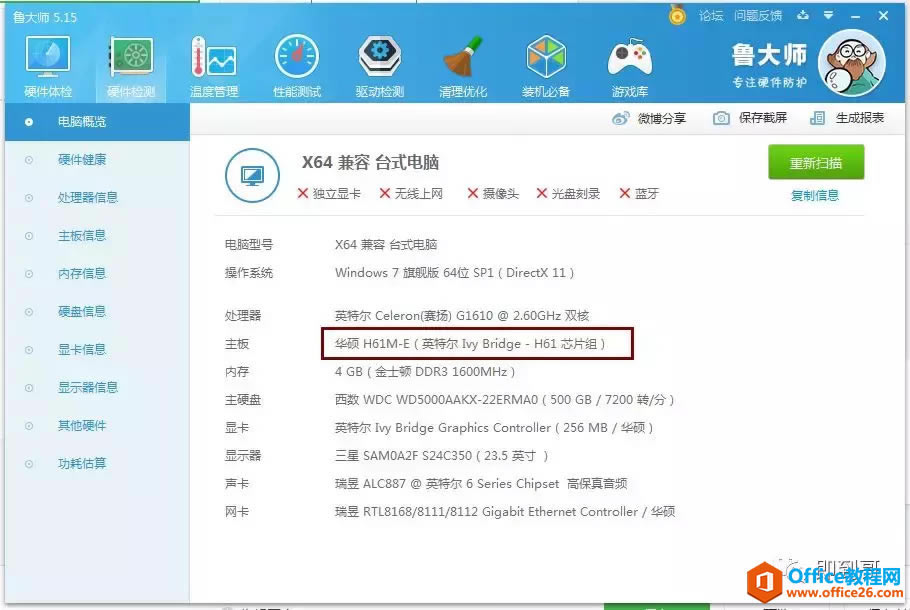Open 游戏库 game library

pos(630,67)
